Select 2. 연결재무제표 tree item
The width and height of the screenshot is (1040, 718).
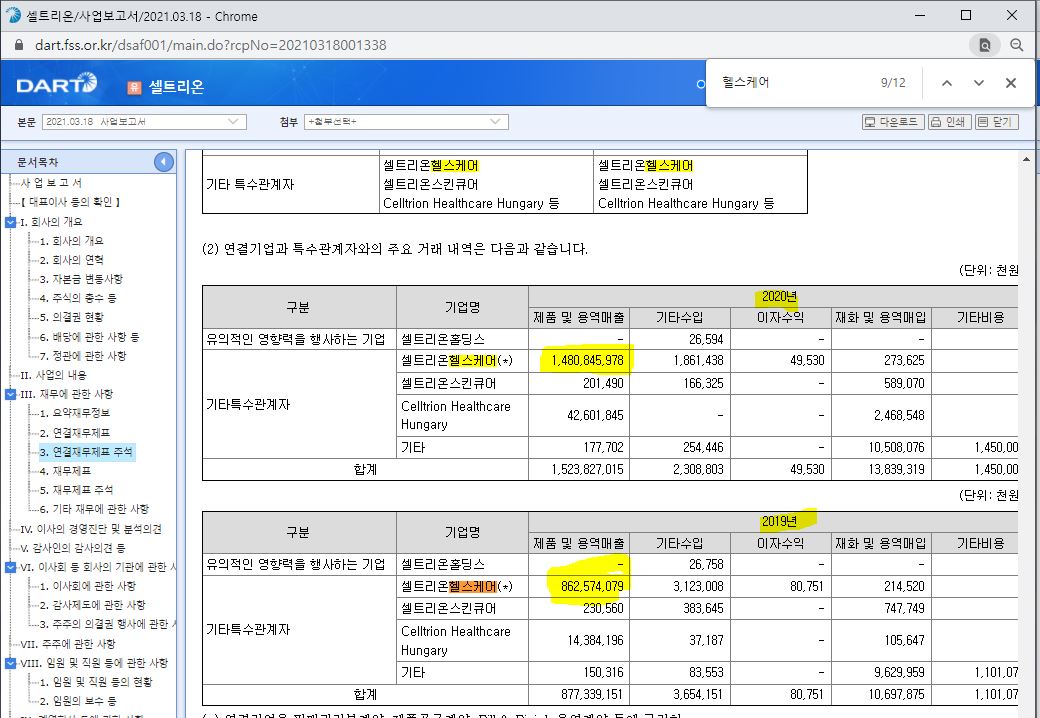[x=74, y=433]
